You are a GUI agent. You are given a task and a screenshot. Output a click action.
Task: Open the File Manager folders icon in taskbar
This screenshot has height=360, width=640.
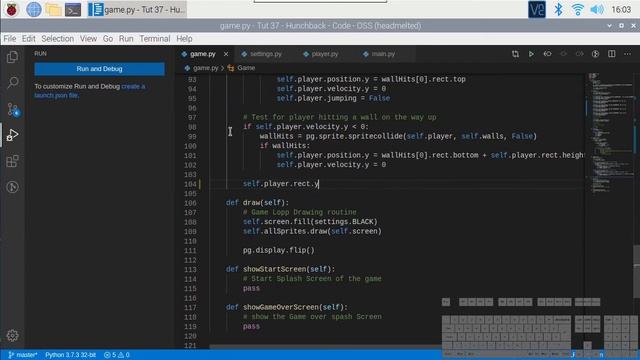pyautogui.click(x=53, y=9)
